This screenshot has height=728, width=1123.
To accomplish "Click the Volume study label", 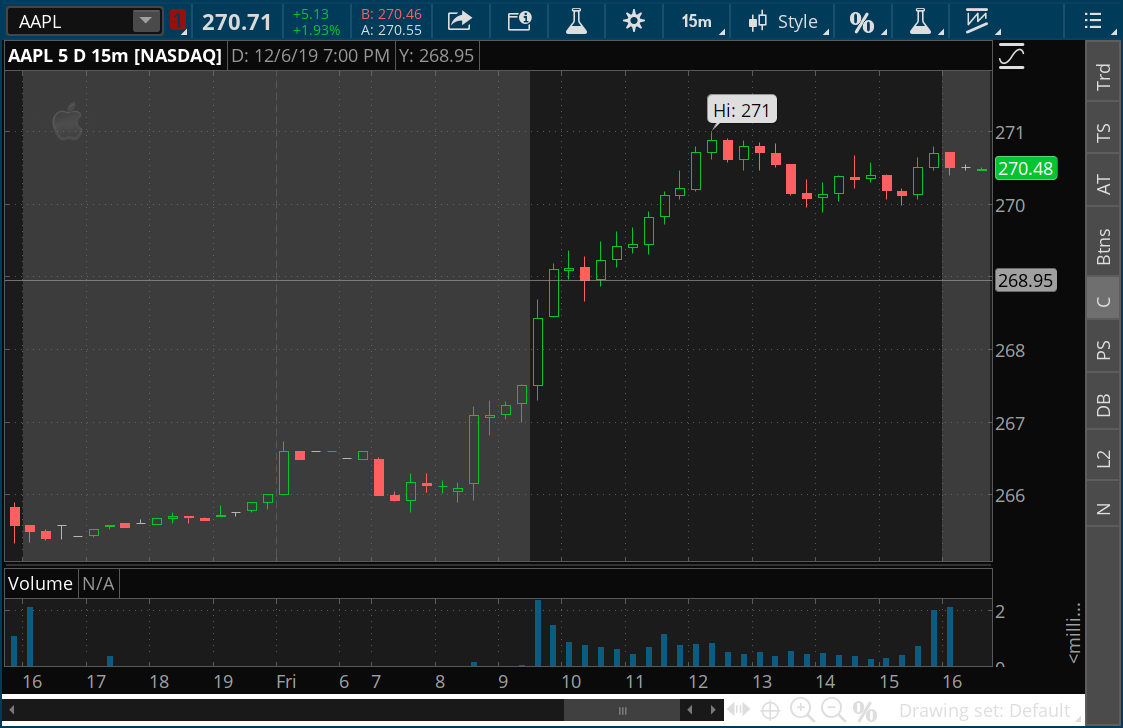I will pos(40,583).
